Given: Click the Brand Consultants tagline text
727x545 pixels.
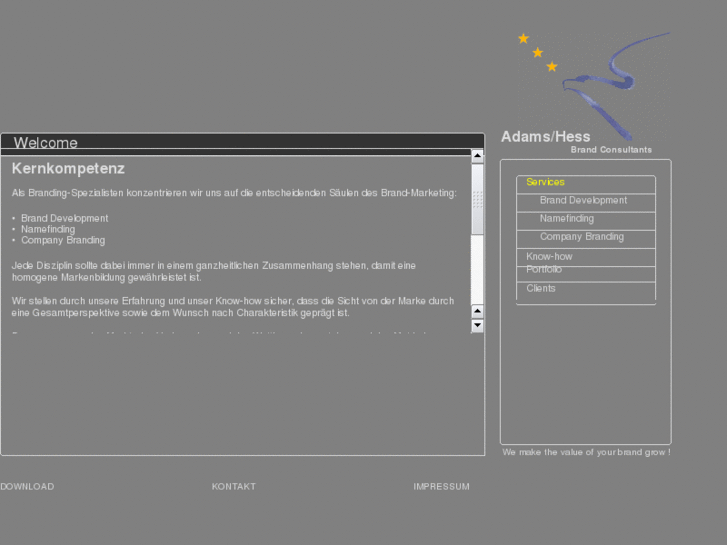Looking at the screenshot, I should pyautogui.click(x=611, y=150).
